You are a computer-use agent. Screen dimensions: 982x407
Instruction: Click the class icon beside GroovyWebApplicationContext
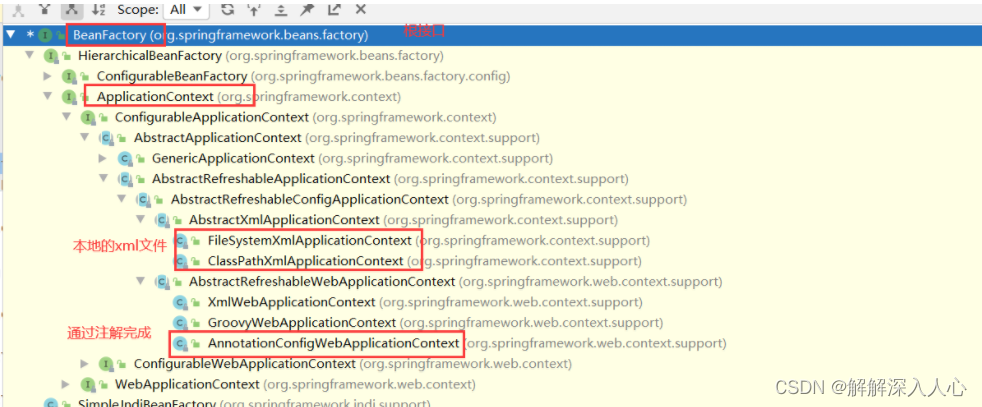point(181,323)
